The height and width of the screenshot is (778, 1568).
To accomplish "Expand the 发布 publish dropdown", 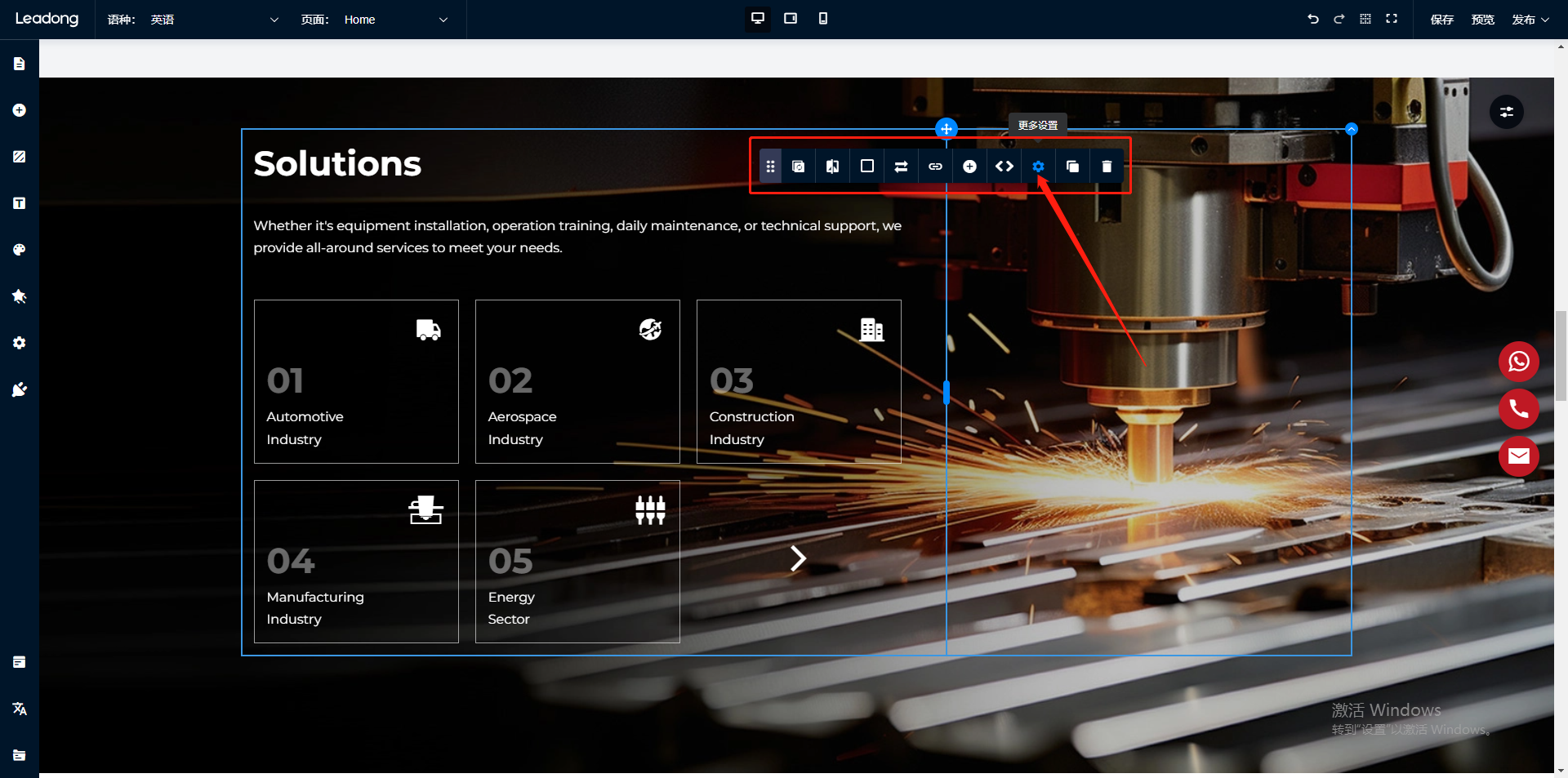I will pyautogui.click(x=1530, y=20).
